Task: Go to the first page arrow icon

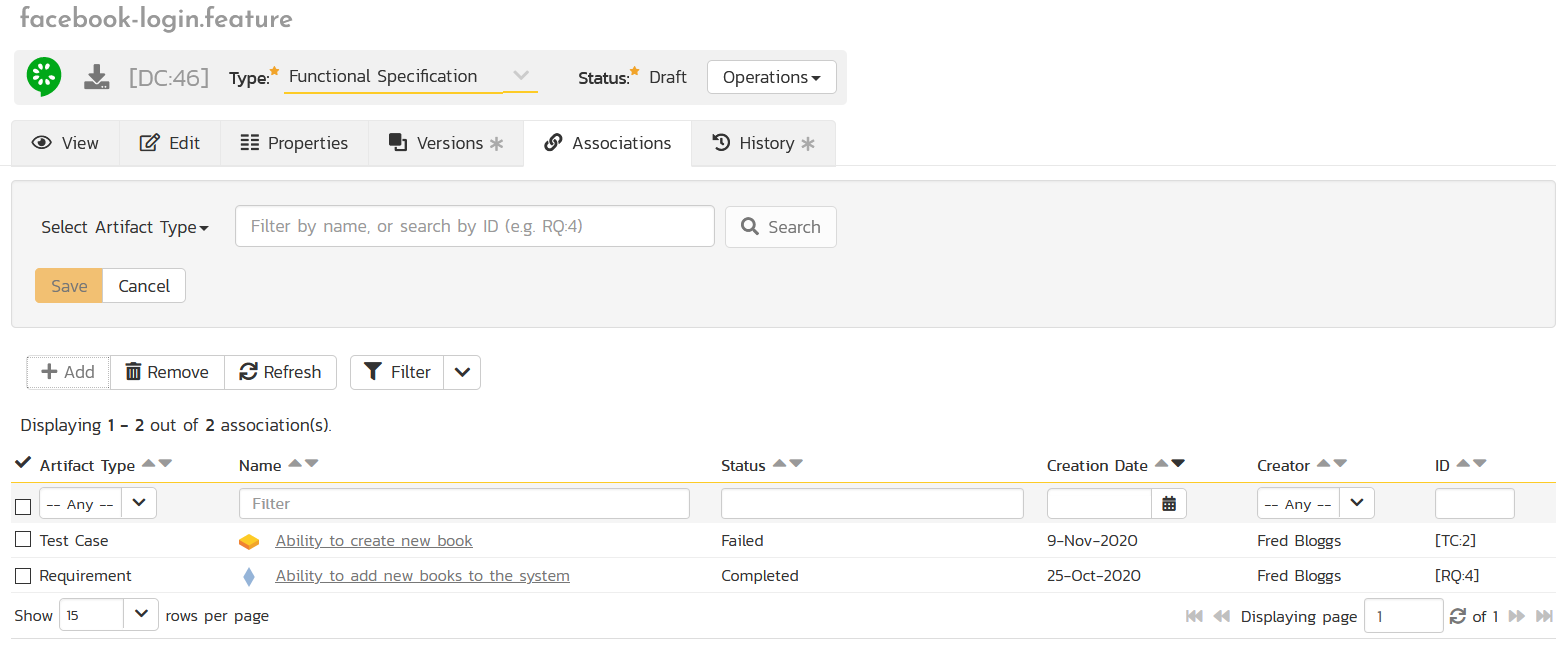Action: click(x=1194, y=616)
